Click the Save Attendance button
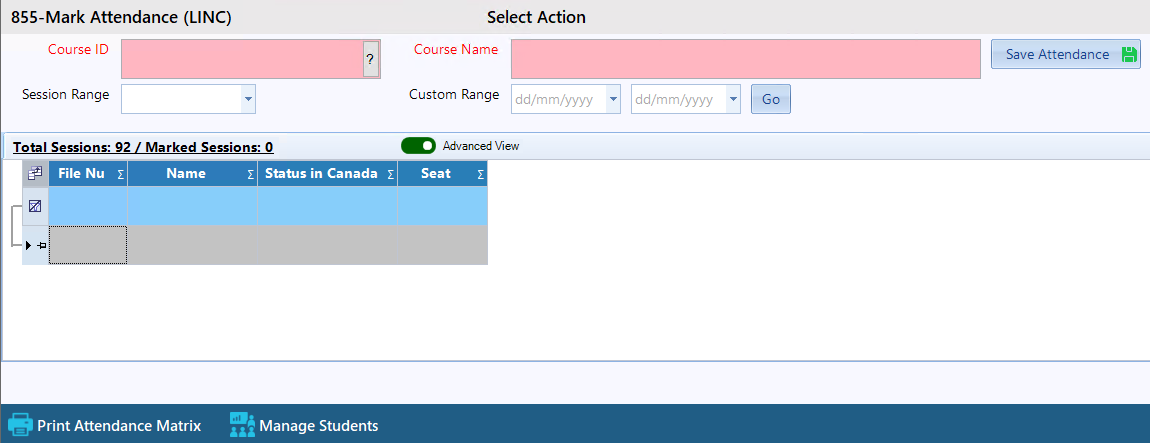 pos(1057,55)
